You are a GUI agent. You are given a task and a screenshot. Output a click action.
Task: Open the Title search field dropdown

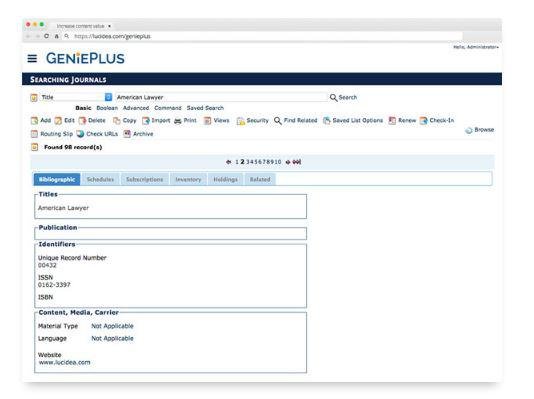108,97
